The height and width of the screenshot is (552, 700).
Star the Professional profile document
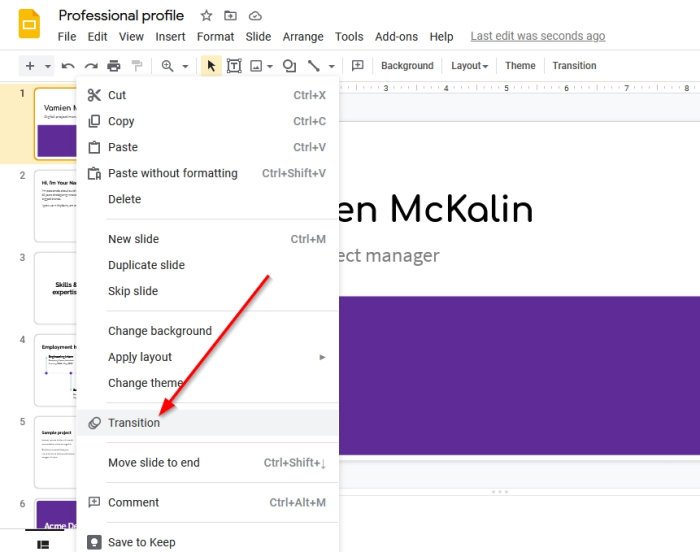click(x=206, y=16)
